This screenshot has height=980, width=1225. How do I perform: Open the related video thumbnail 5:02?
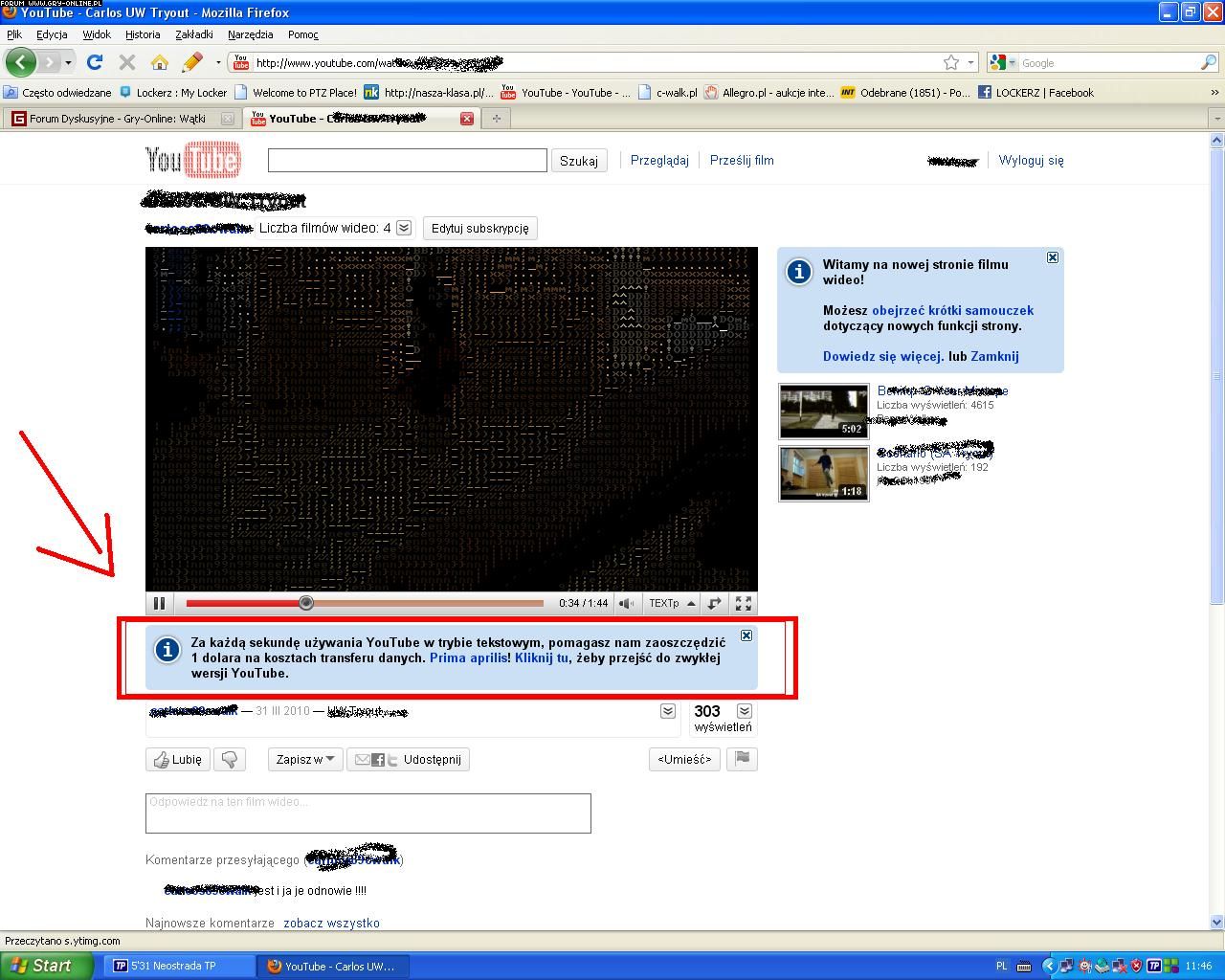coord(823,411)
